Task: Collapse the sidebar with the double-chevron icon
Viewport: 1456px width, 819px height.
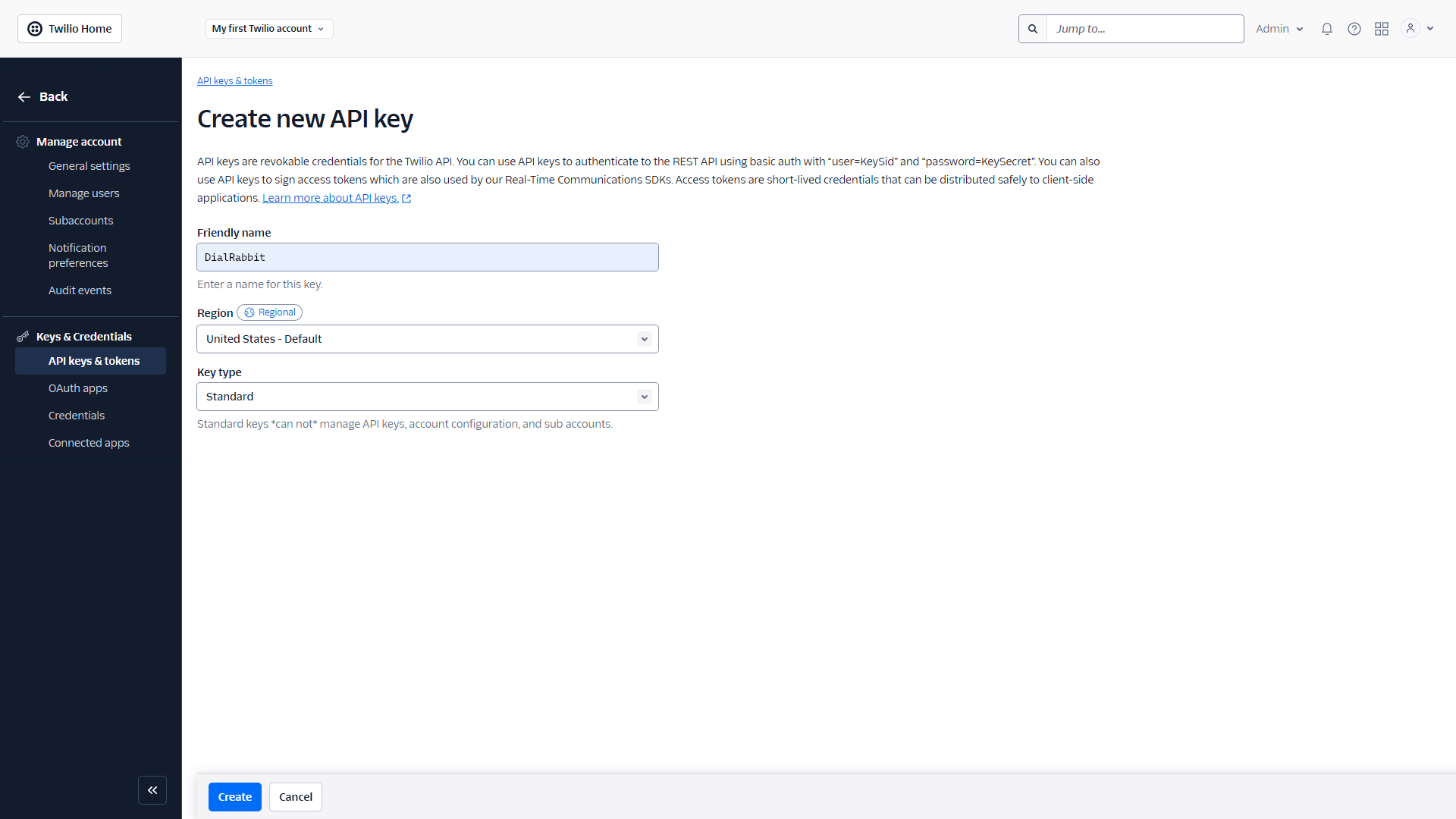Action: (x=152, y=790)
